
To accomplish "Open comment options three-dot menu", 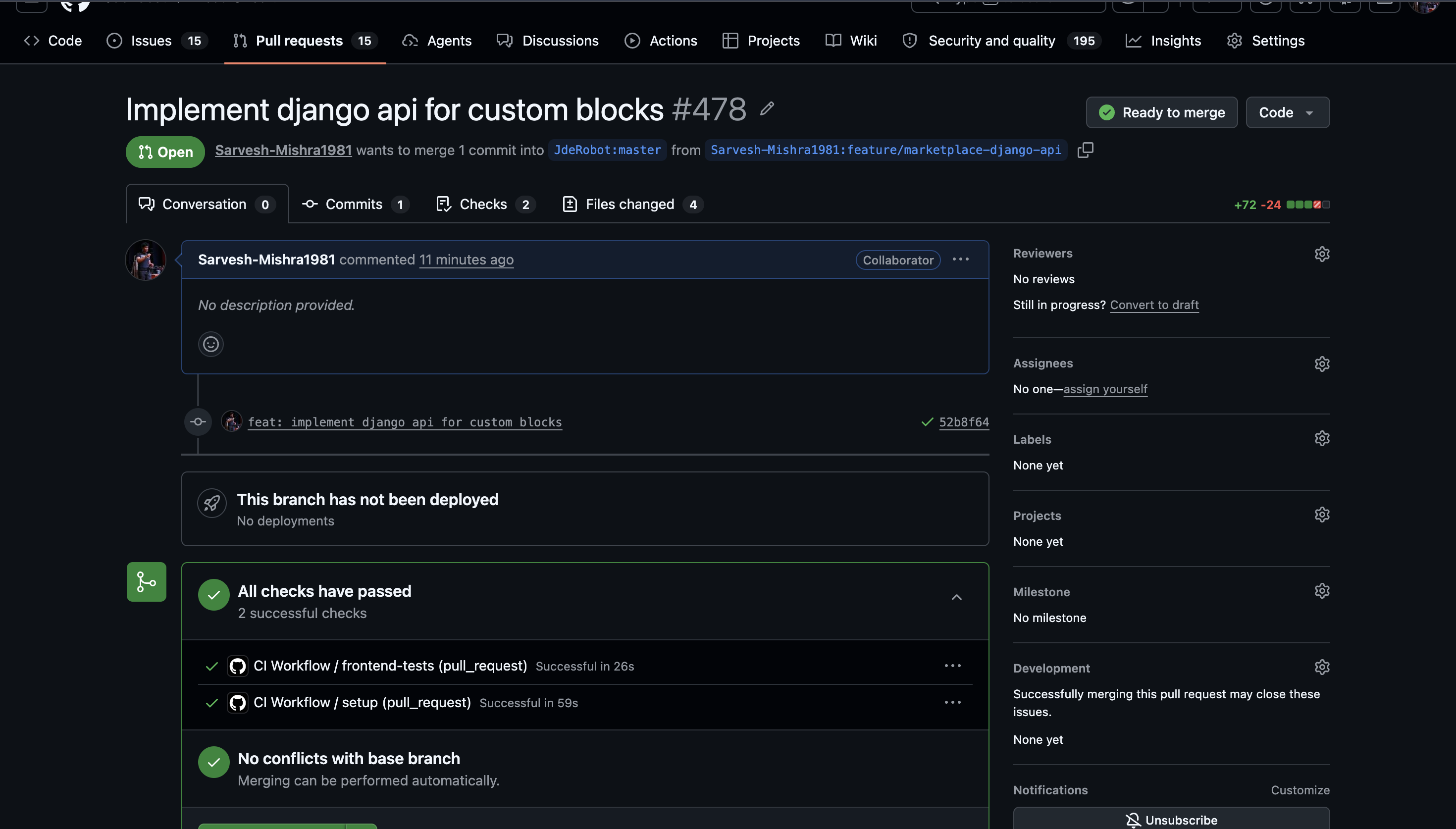I will point(960,259).
